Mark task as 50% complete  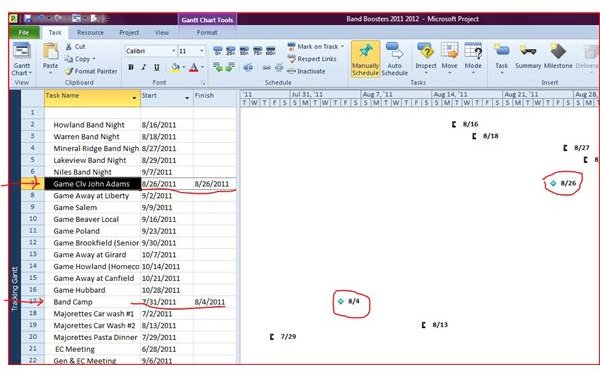coord(244,51)
